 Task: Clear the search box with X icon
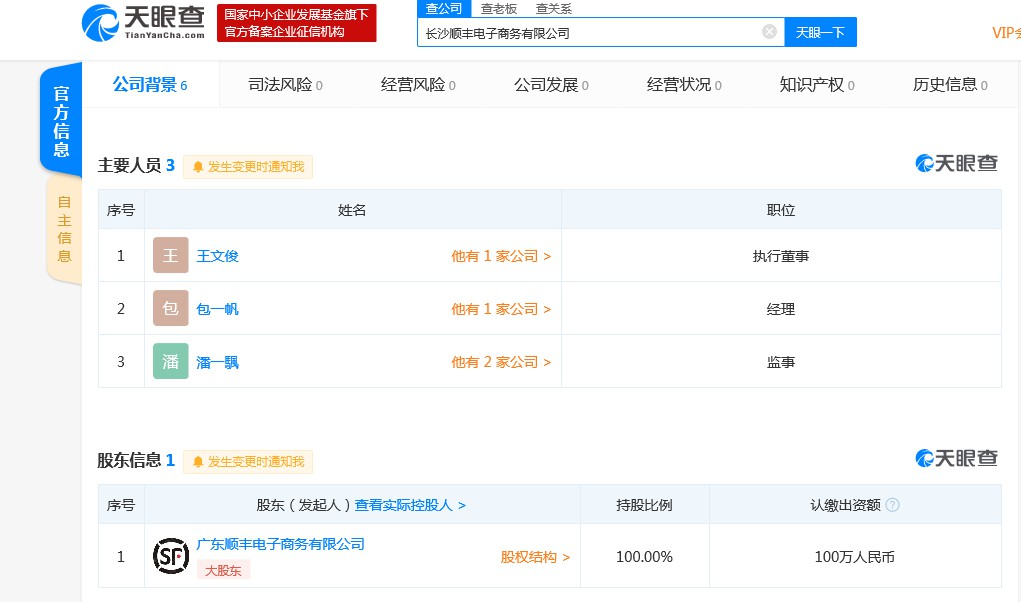click(769, 32)
